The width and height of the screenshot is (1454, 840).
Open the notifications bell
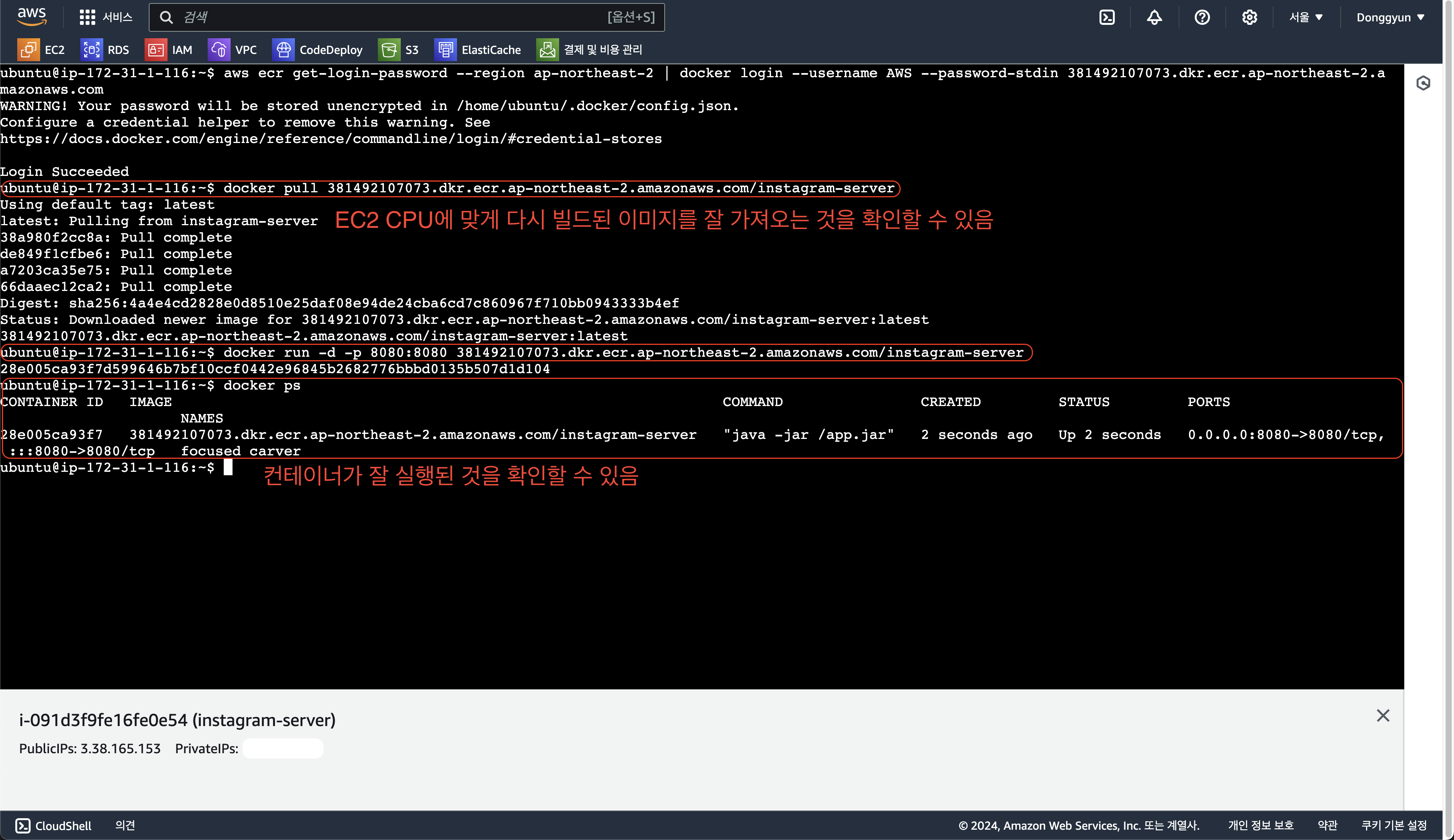point(1154,17)
